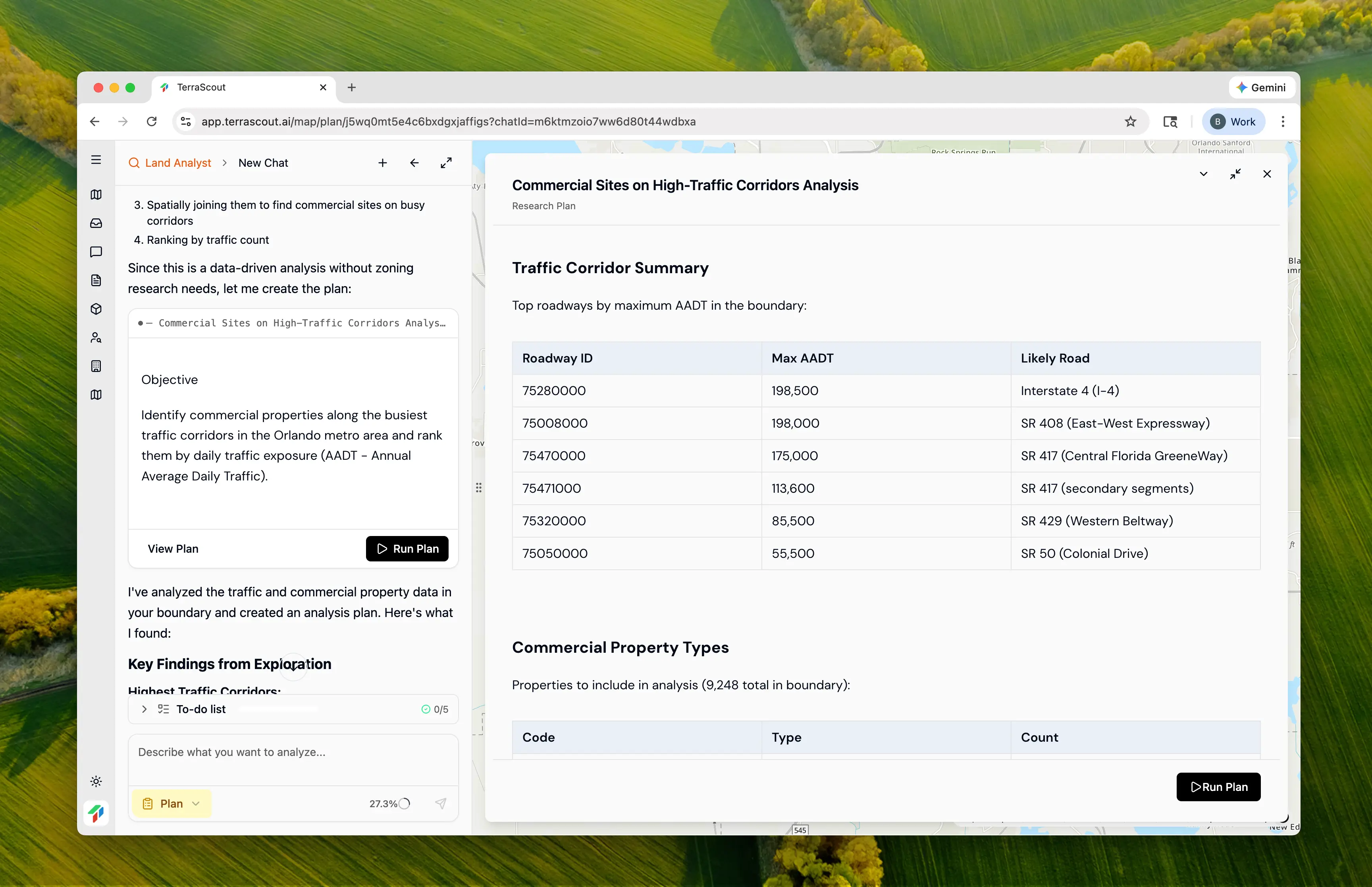Viewport: 1372px width, 887px height.
Task: Click View Plan in chat card
Action: click(173, 549)
